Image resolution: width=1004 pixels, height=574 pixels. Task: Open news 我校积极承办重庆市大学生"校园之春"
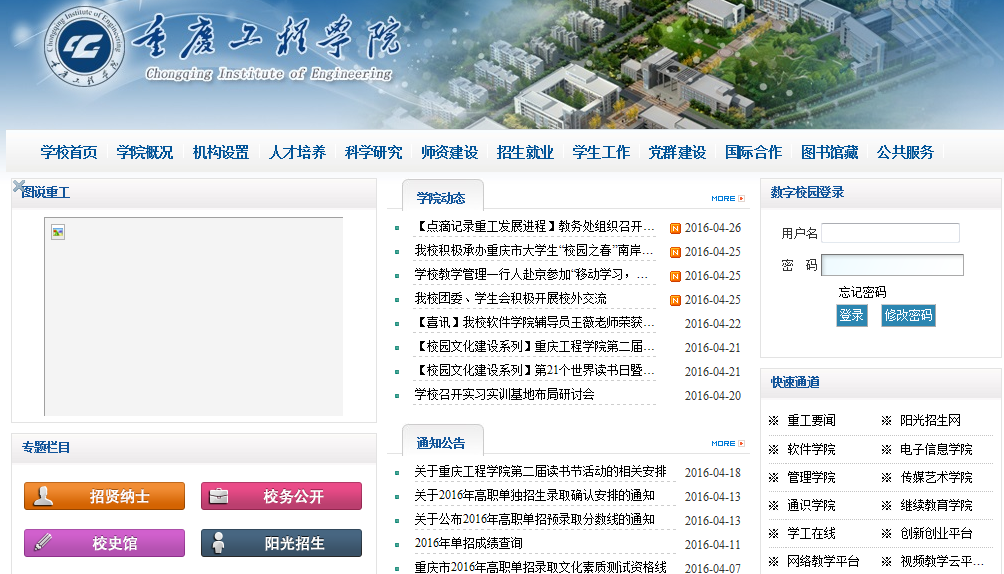point(534,250)
